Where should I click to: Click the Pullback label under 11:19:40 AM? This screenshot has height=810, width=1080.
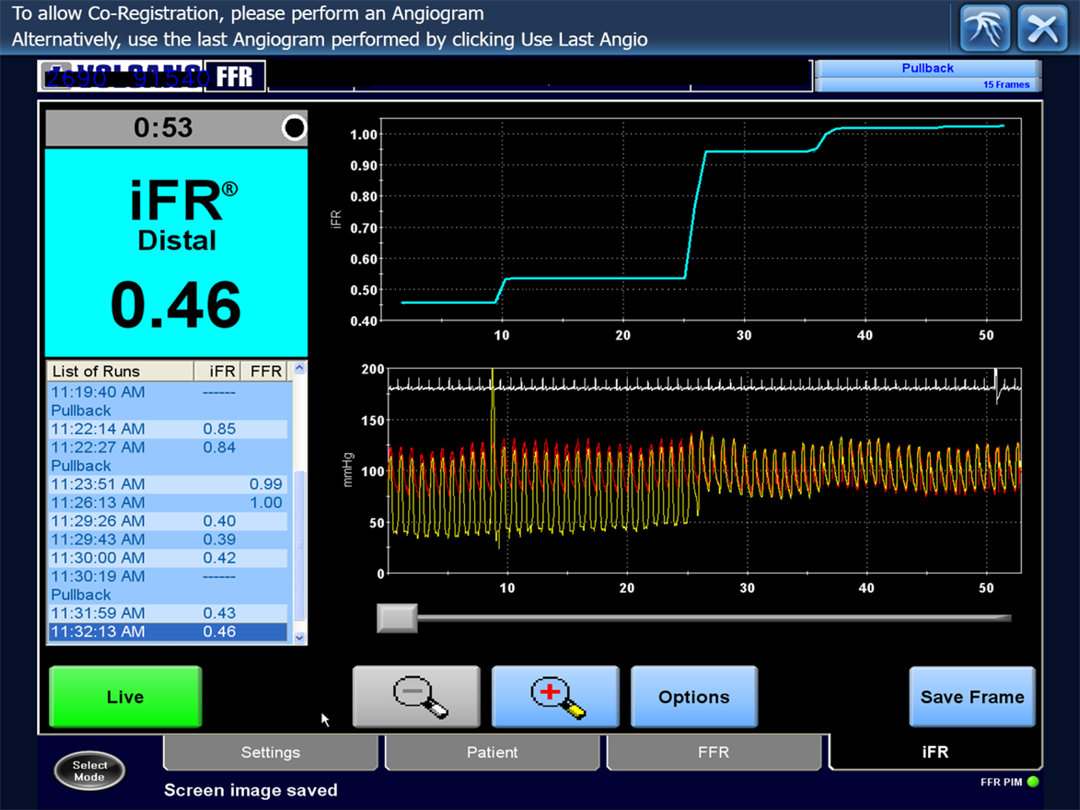(81, 411)
